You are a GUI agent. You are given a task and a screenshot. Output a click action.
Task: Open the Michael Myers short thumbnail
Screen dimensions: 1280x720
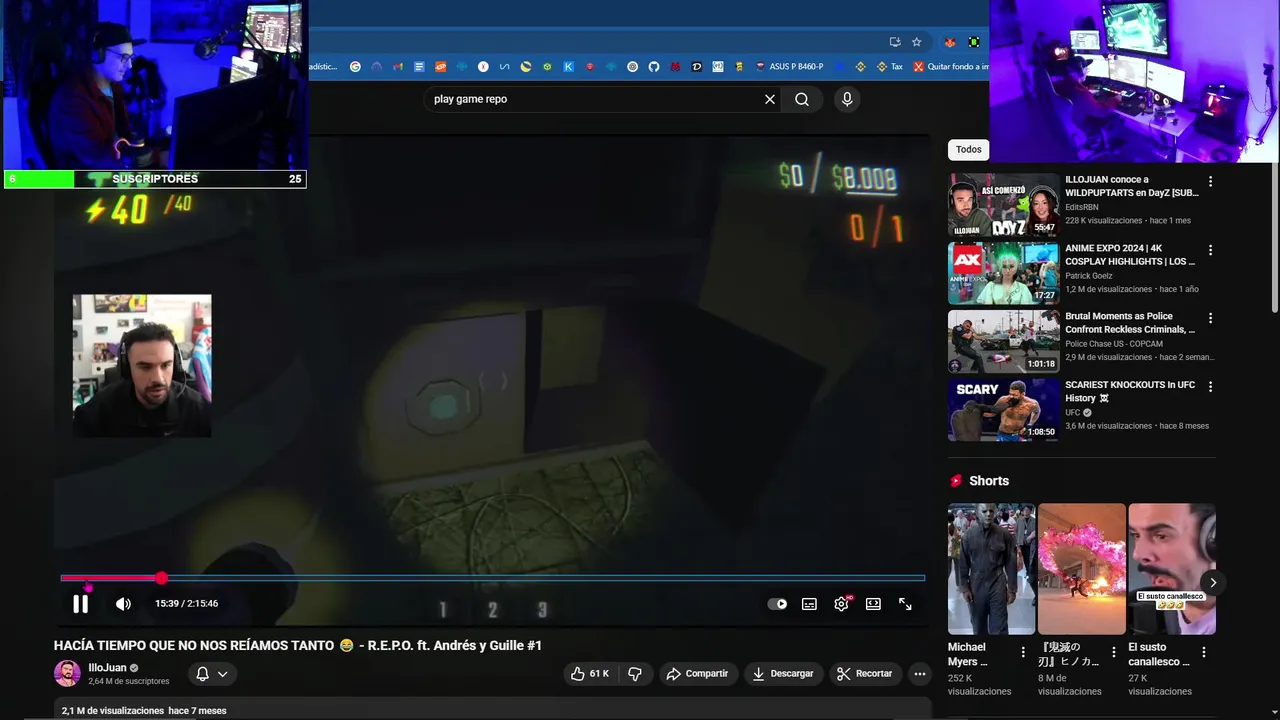[x=991, y=569]
